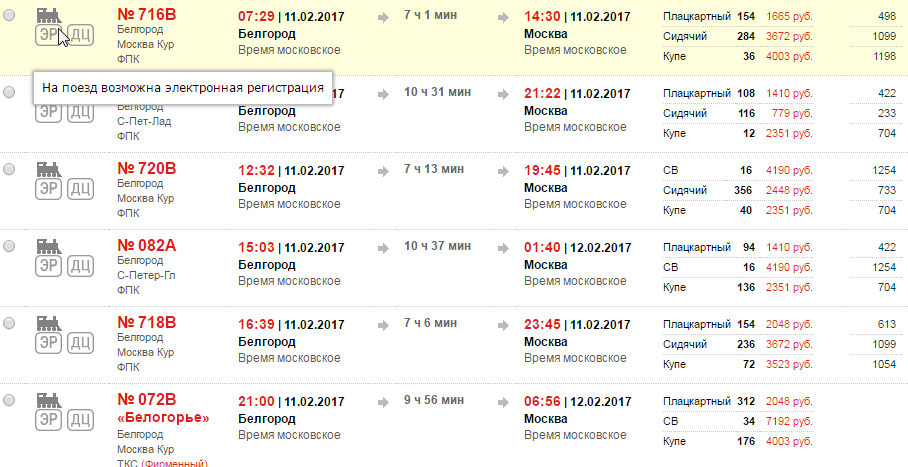The image size is (908, 467).
Task: Click the ДЦ badge for train № 082А
Action: point(81,268)
